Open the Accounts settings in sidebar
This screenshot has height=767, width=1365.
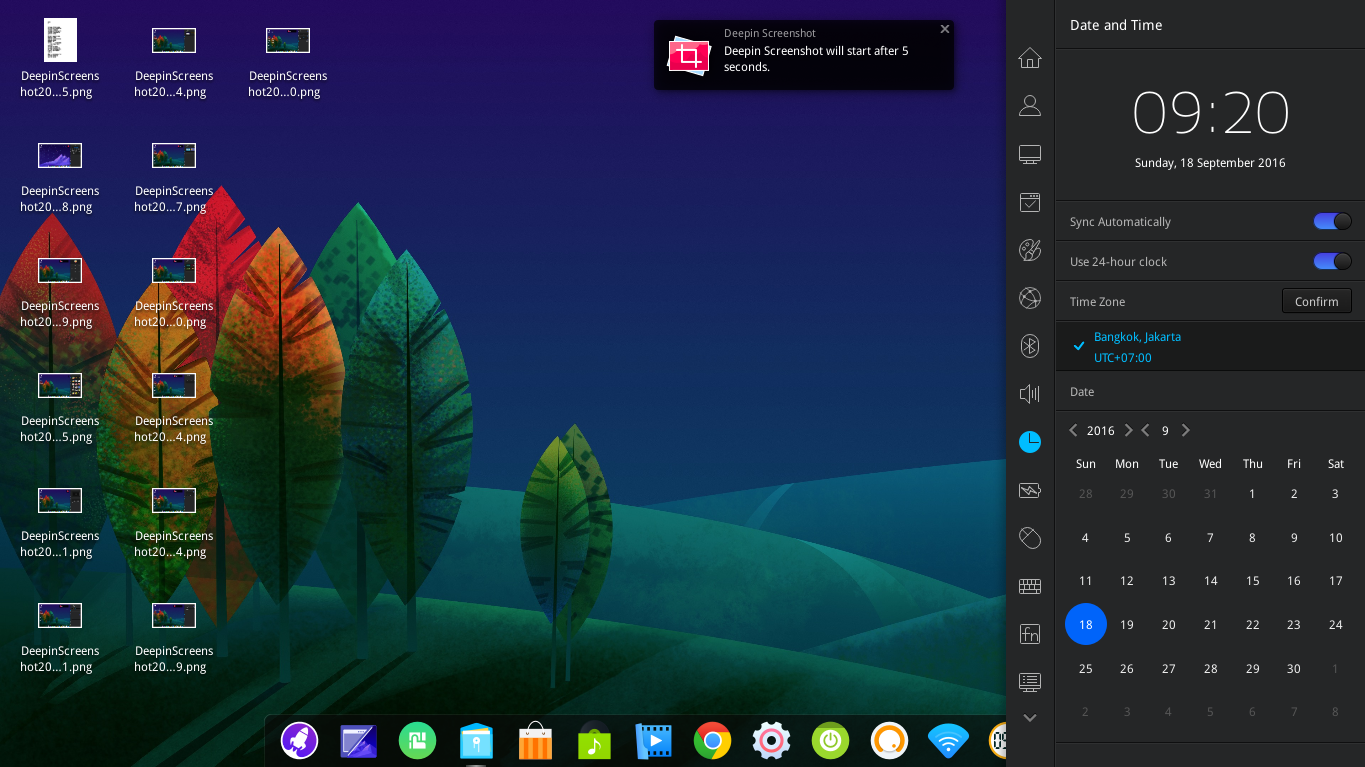1029,105
